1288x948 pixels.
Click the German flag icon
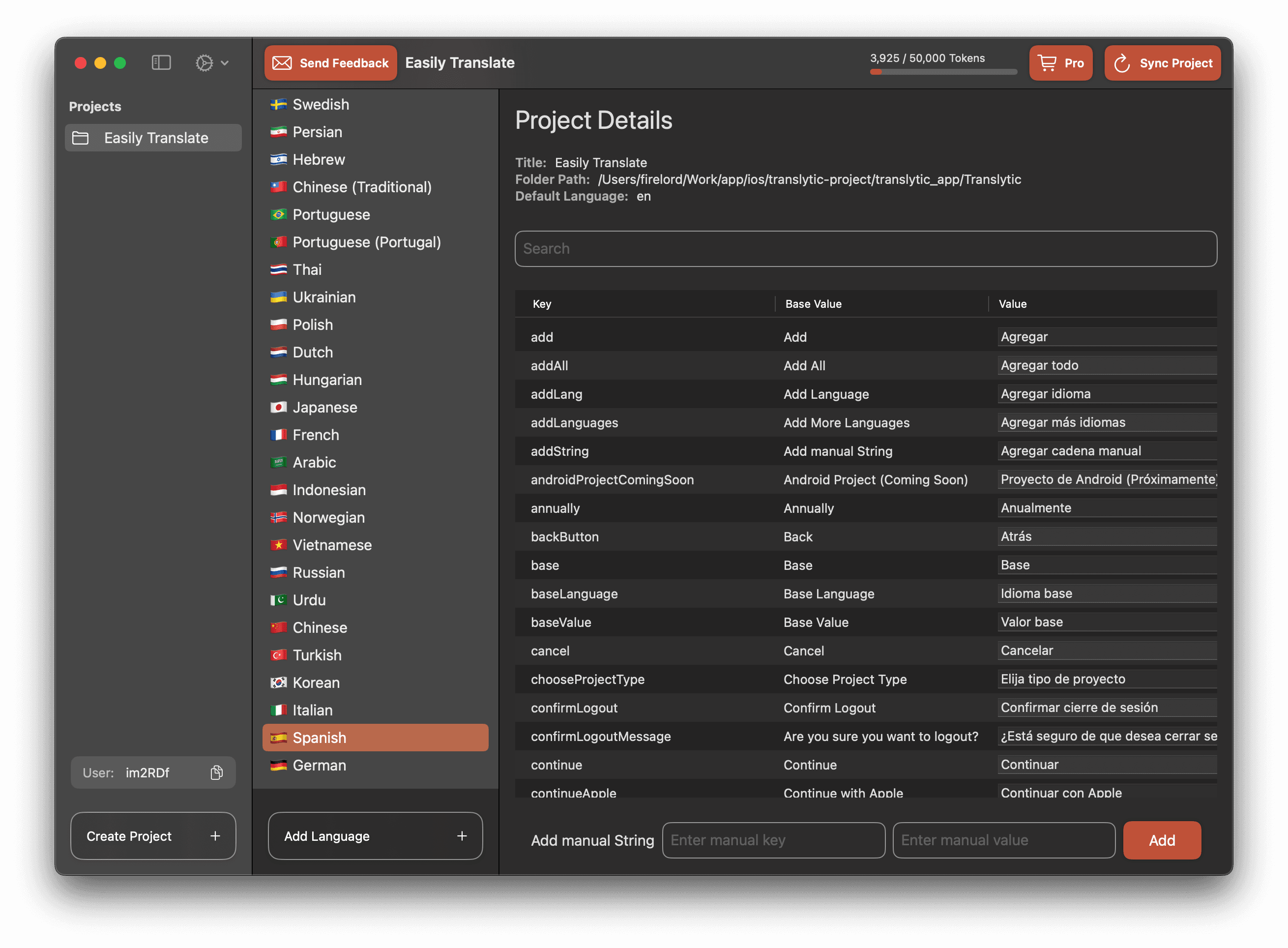(278, 766)
